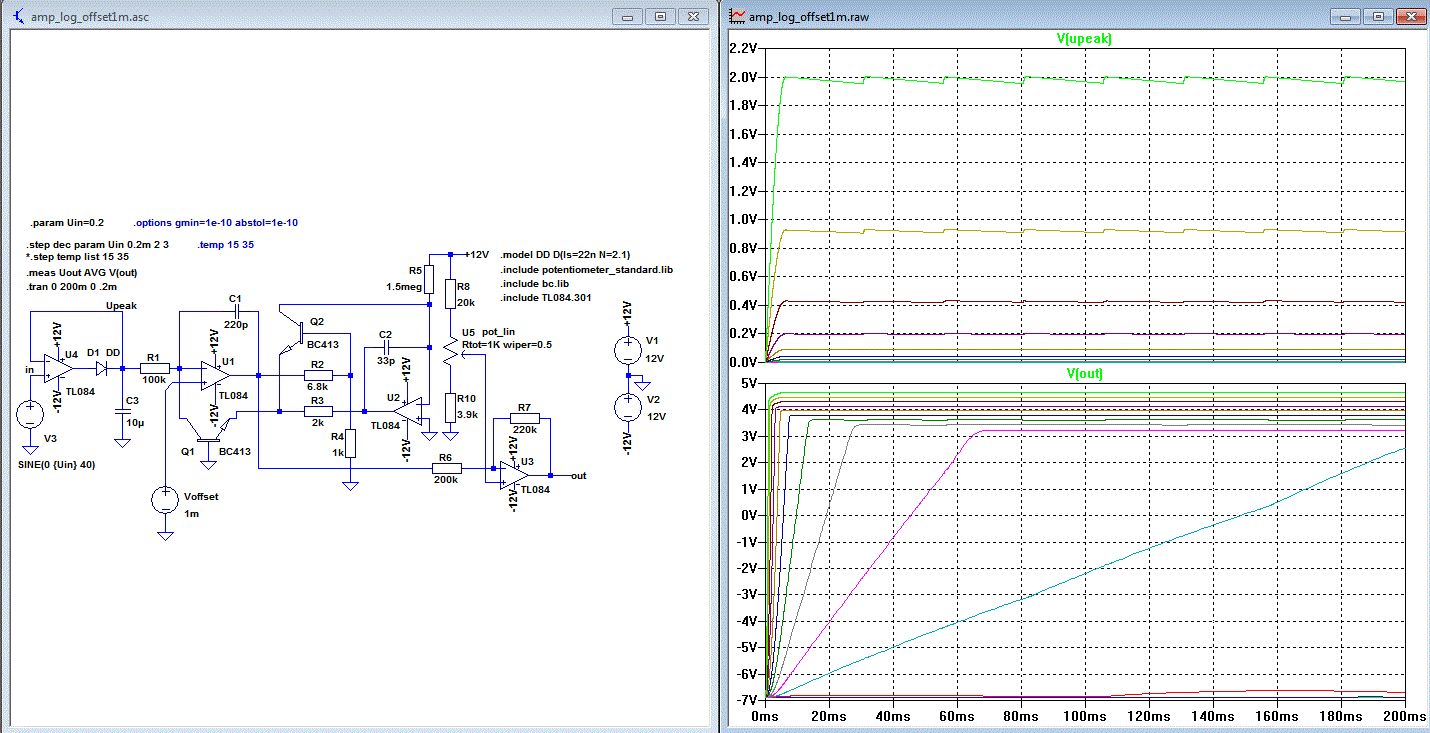The image size is (1430, 733).
Task: Select the R5 1.5meg resistor
Action: click(x=430, y=279)
